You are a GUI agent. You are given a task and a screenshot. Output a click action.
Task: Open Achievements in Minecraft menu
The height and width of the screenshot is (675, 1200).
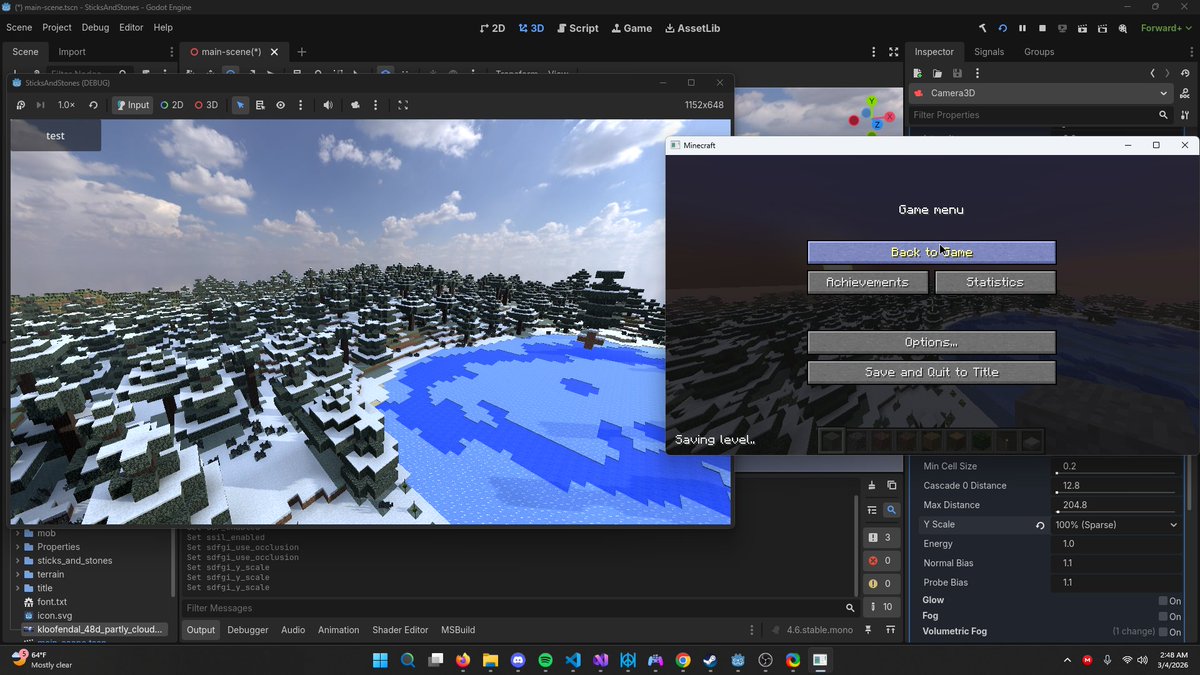(867, 282)
